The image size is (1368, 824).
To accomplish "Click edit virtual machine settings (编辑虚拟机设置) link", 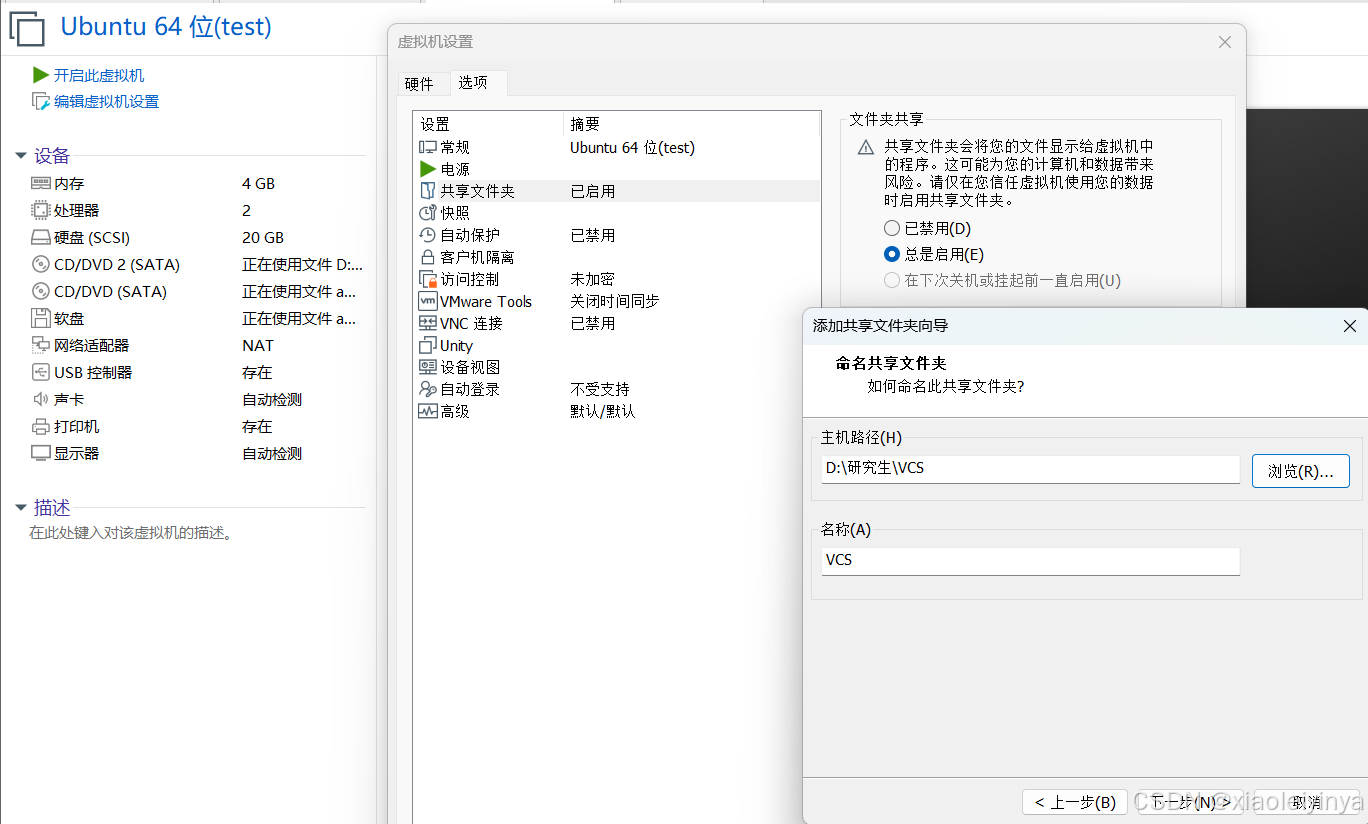I will pyautogui.click(x=106, y=102).
